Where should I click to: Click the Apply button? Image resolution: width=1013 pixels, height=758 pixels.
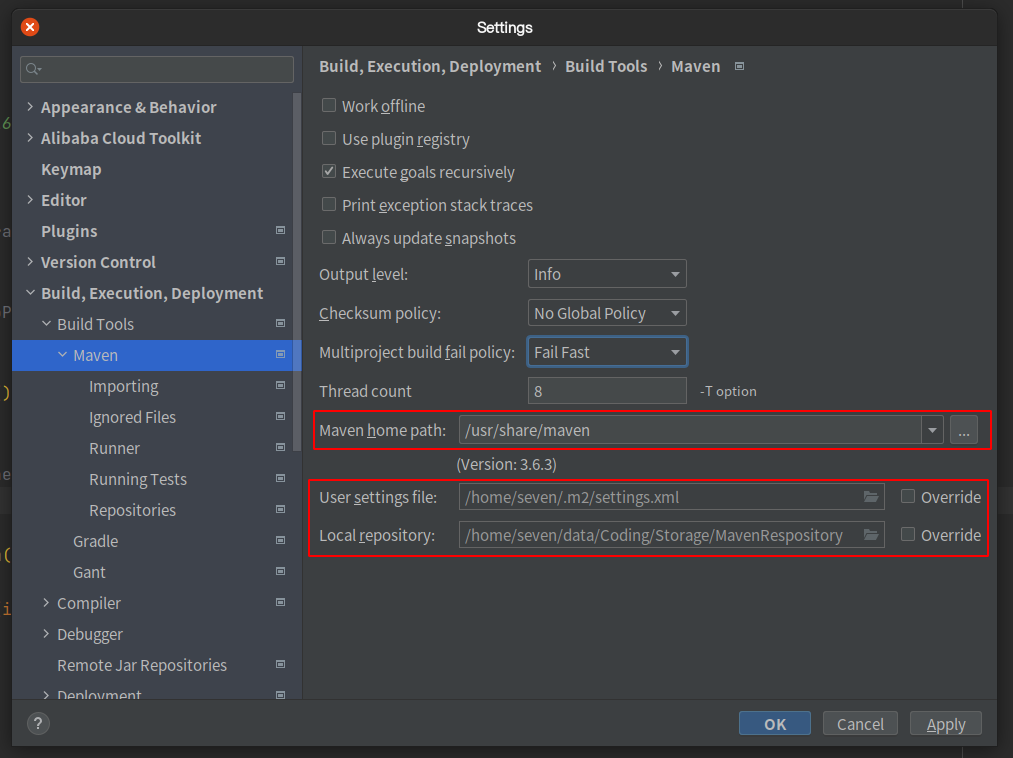pos(946,724)
